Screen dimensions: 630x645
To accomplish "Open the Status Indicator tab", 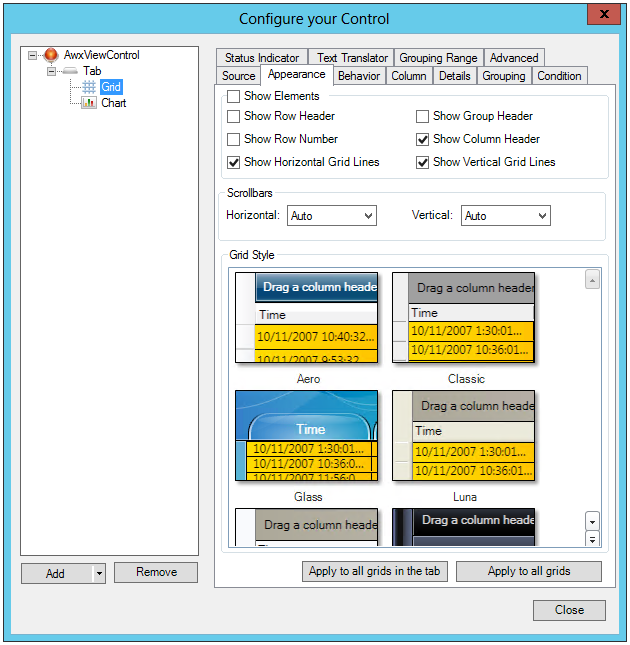I will [x=262, y=58].
